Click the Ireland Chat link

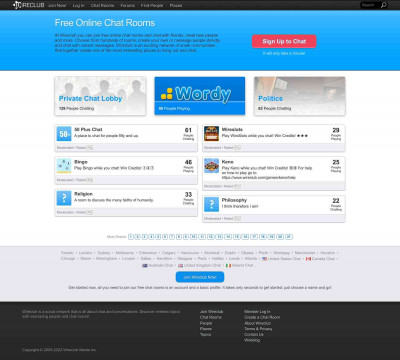[x=243, y=266]
